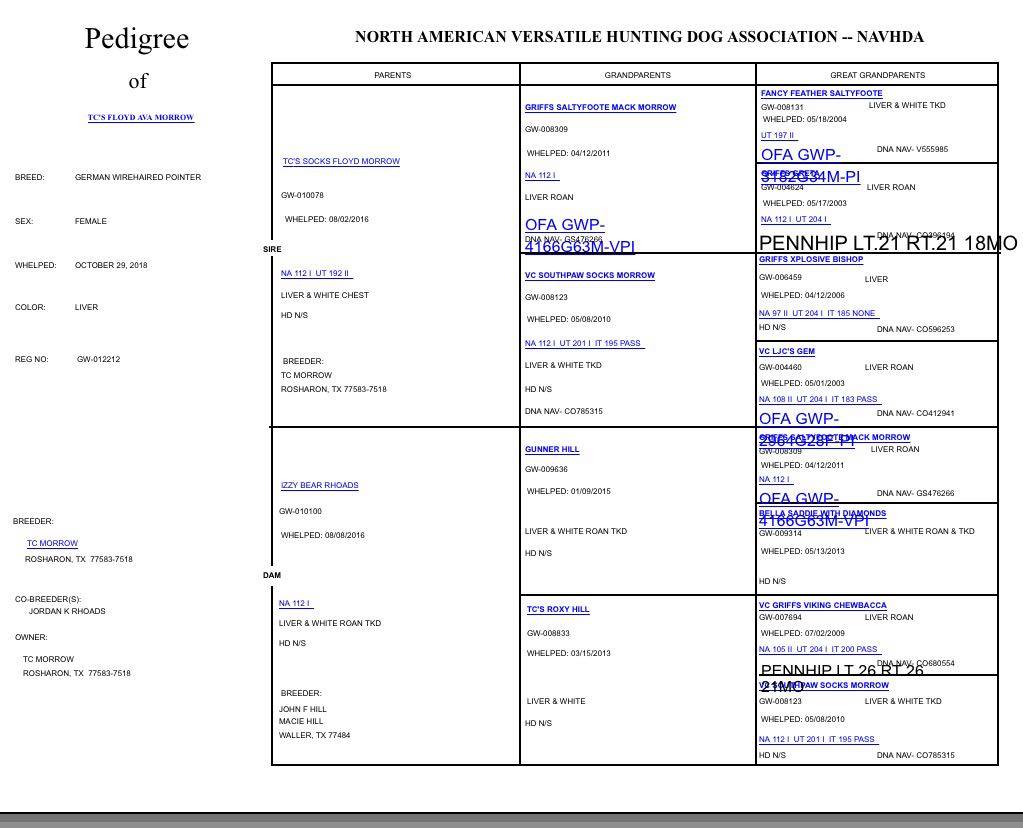Select registration GW-009314

point(780,533)
